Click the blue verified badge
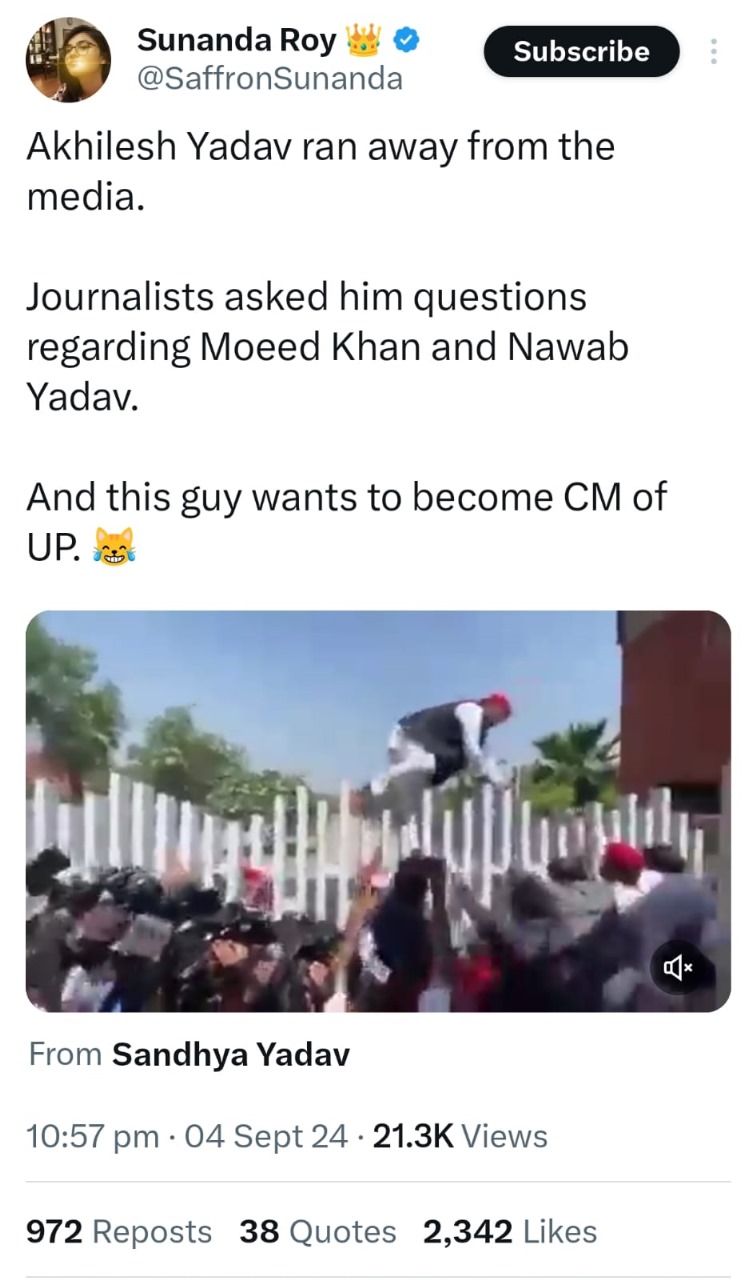 tap(405, 42)
